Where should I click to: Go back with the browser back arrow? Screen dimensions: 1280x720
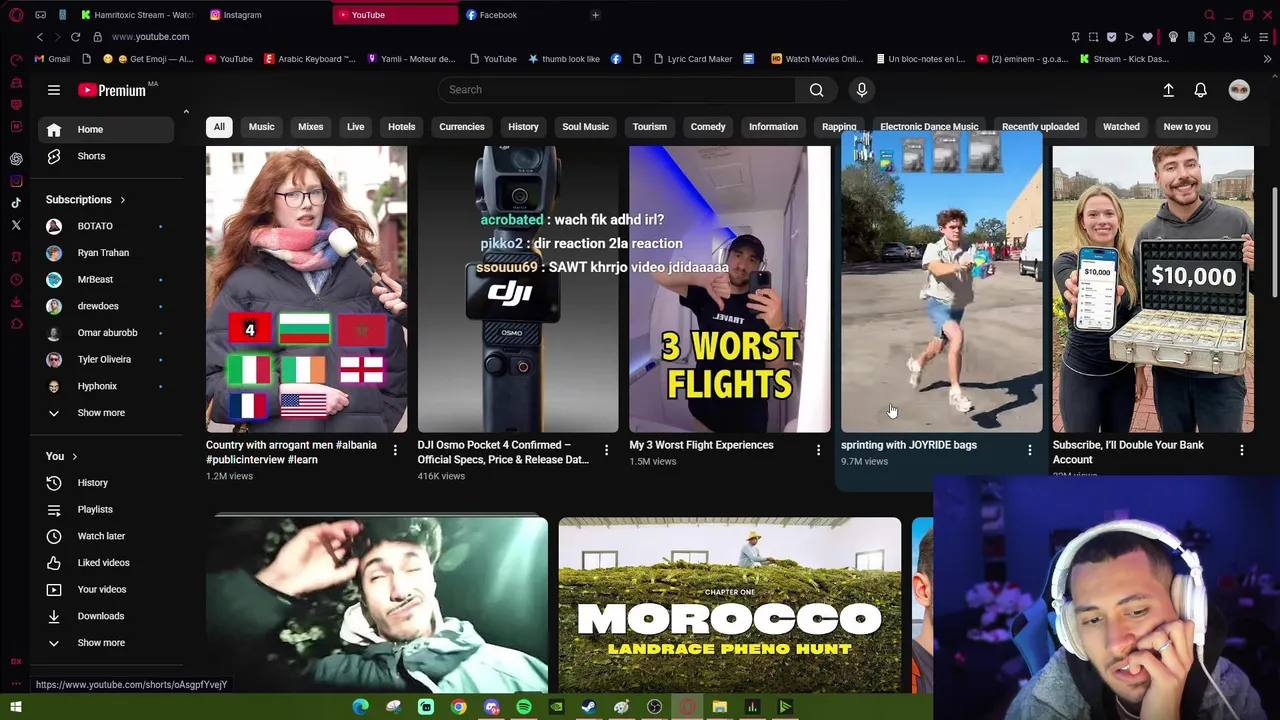point(40,37)
